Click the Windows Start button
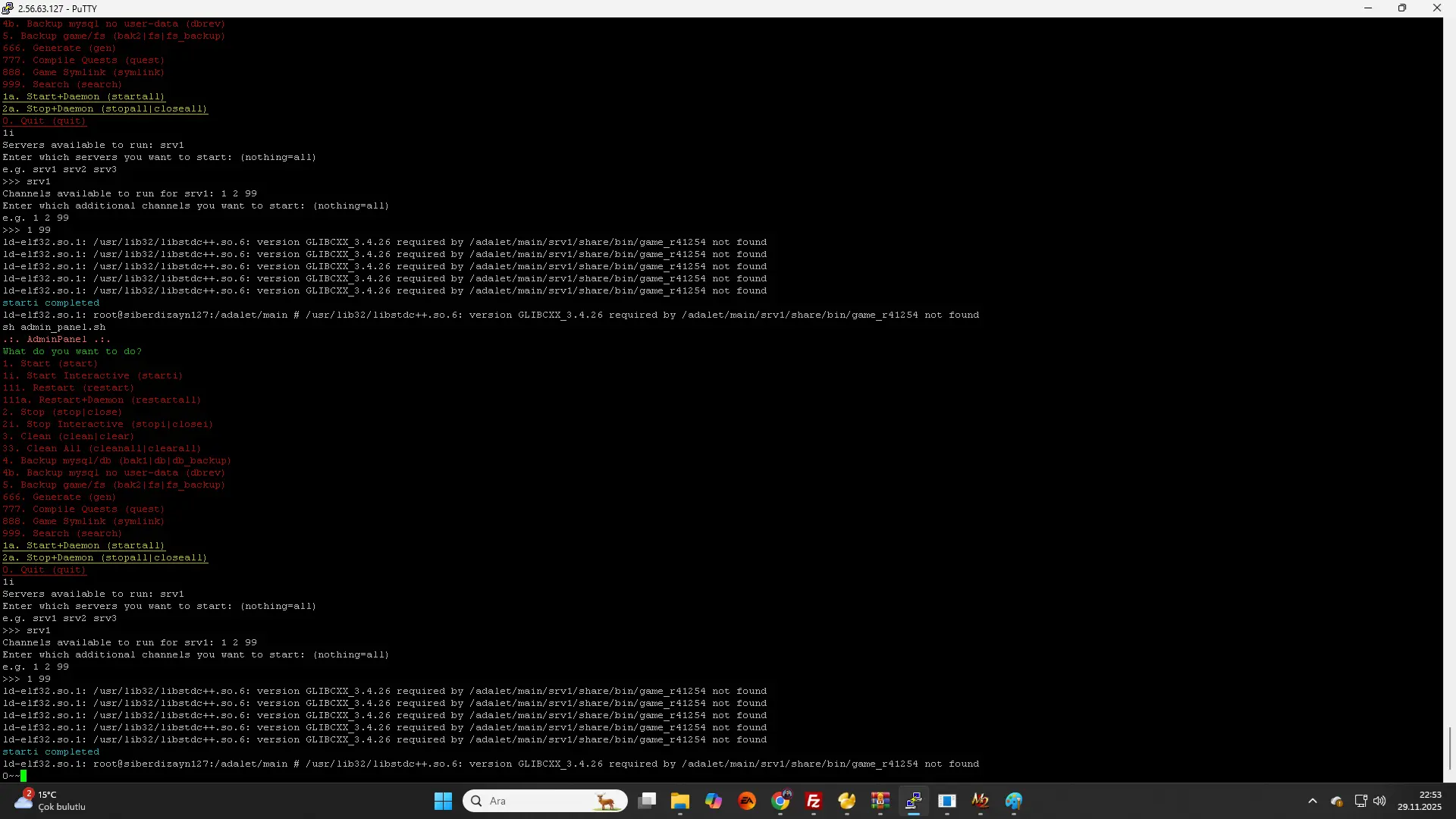 click(443, 801)
